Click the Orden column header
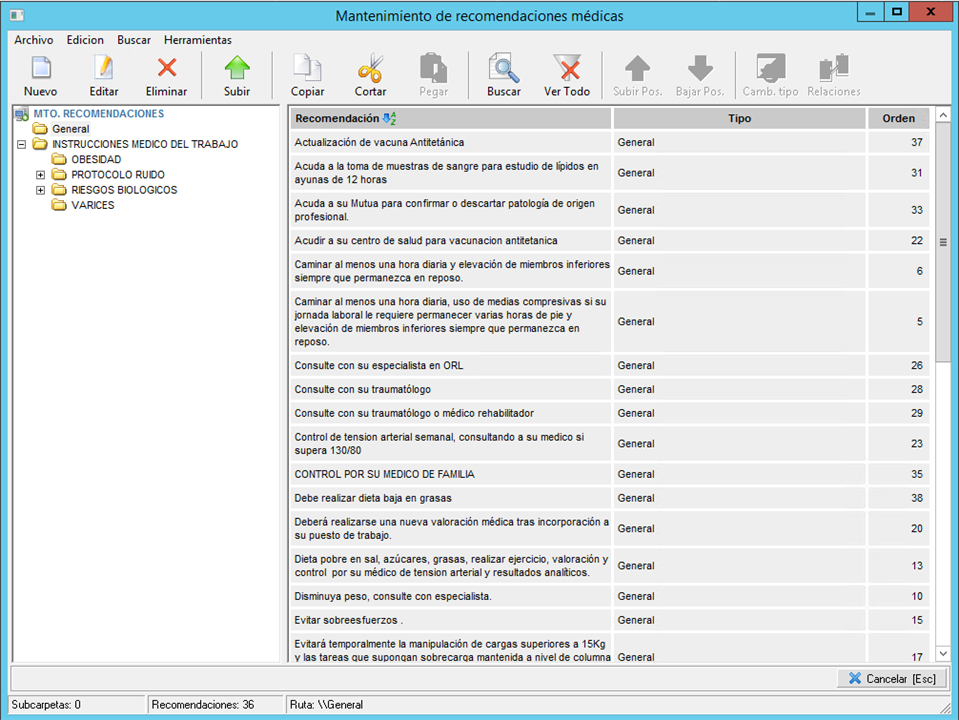This screenshot has height=720, width=959. (x=898, y=118)
